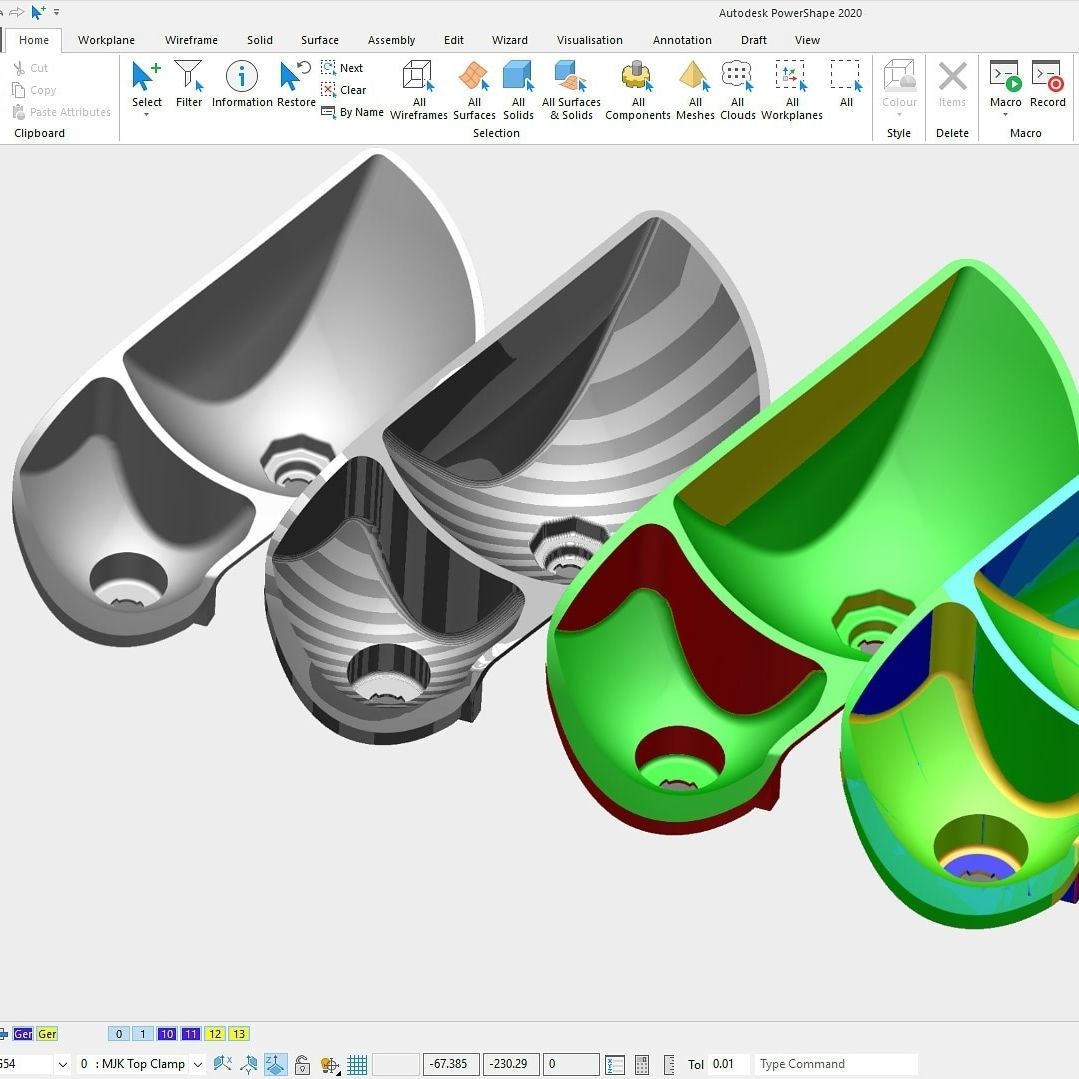
Task: Toggle the Z axis lock icon
Action: coord(274,1064)
